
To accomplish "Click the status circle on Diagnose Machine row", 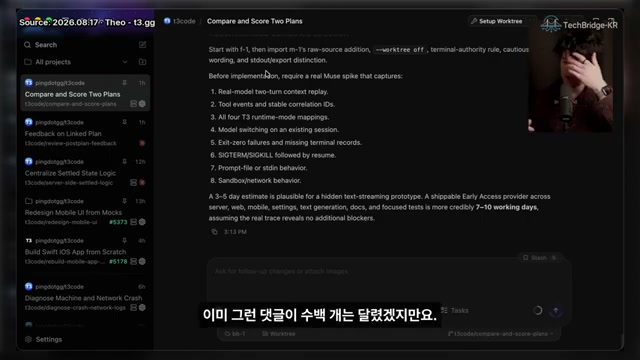I will pos(142,308).
